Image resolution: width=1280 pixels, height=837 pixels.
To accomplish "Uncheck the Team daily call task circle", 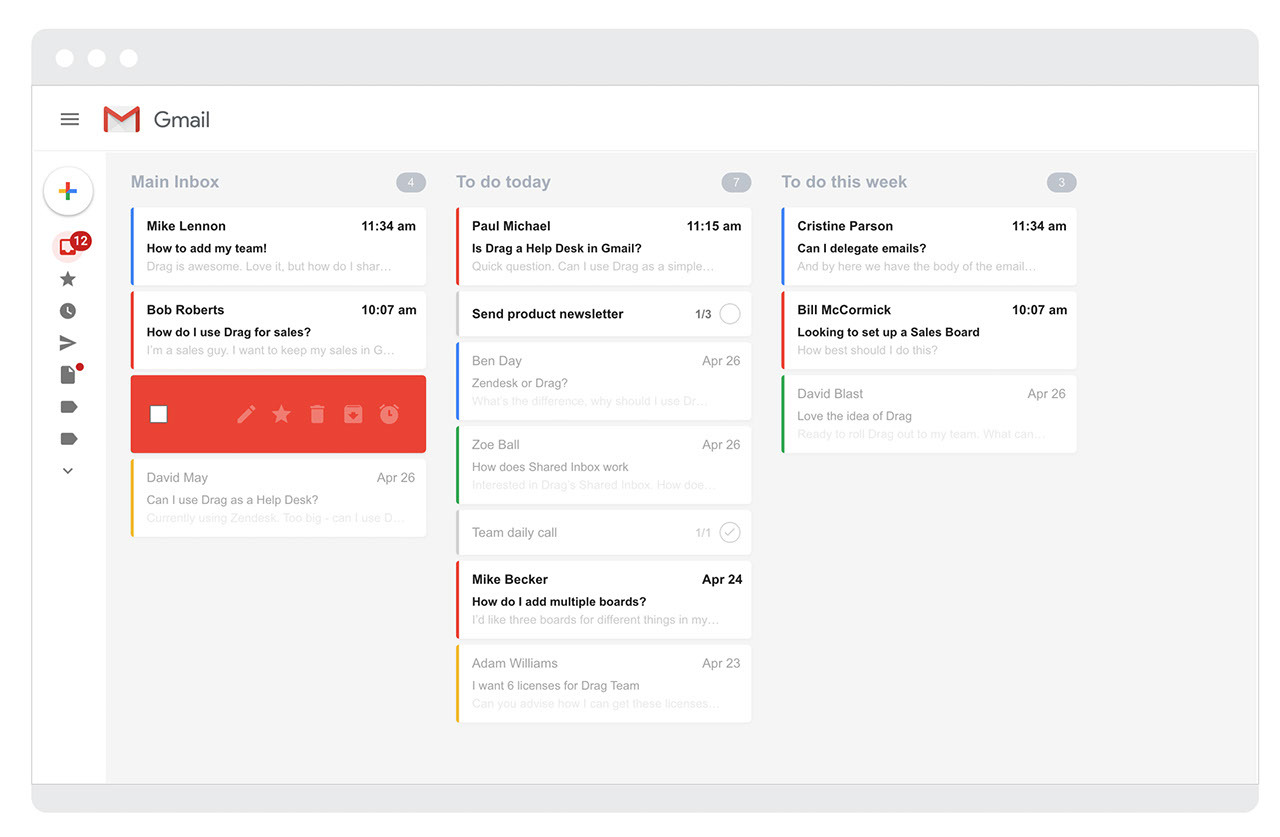I will pyautogui.click(x=730, y=533).
